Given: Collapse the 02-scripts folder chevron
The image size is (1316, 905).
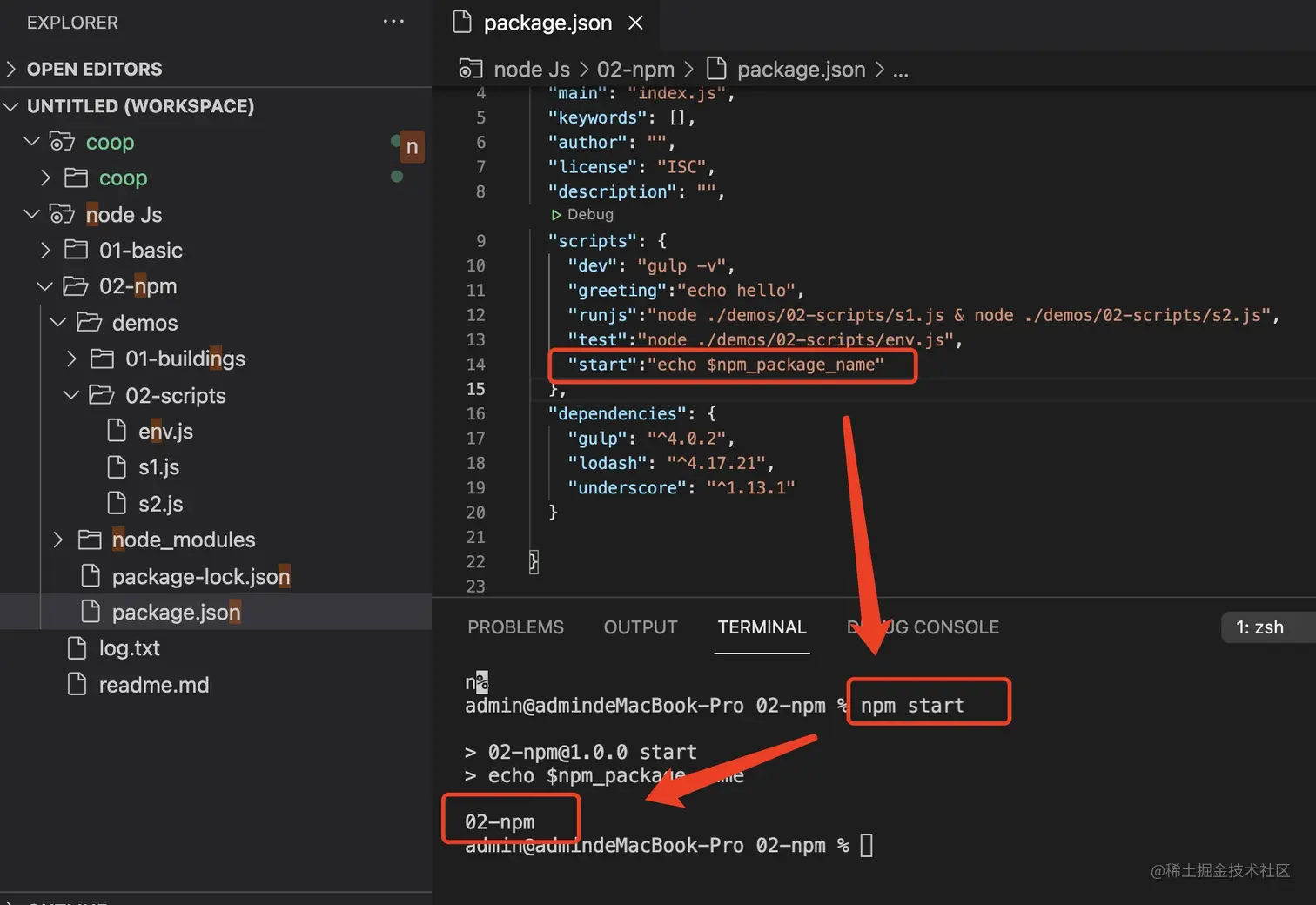Looking at the screenshot, I should pos(71,395).
